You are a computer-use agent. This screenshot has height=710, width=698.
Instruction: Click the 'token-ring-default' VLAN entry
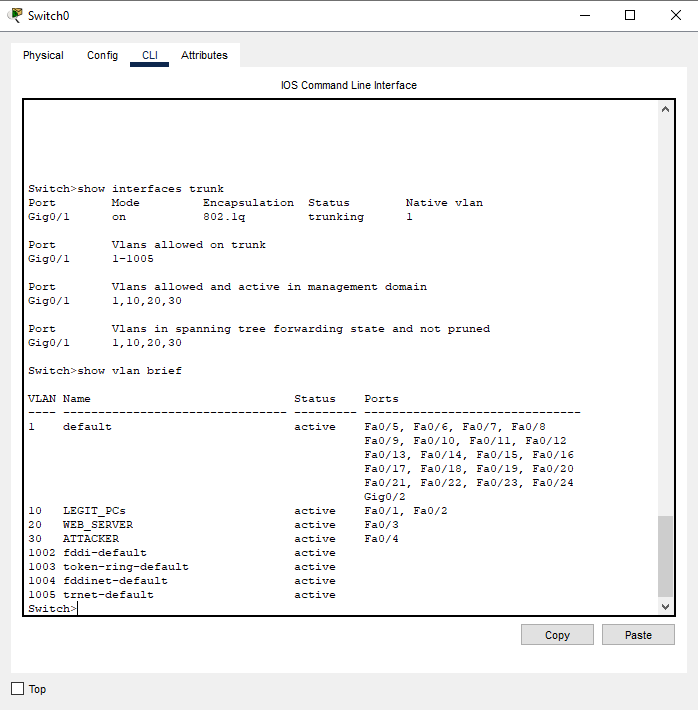tap(126, 567)
